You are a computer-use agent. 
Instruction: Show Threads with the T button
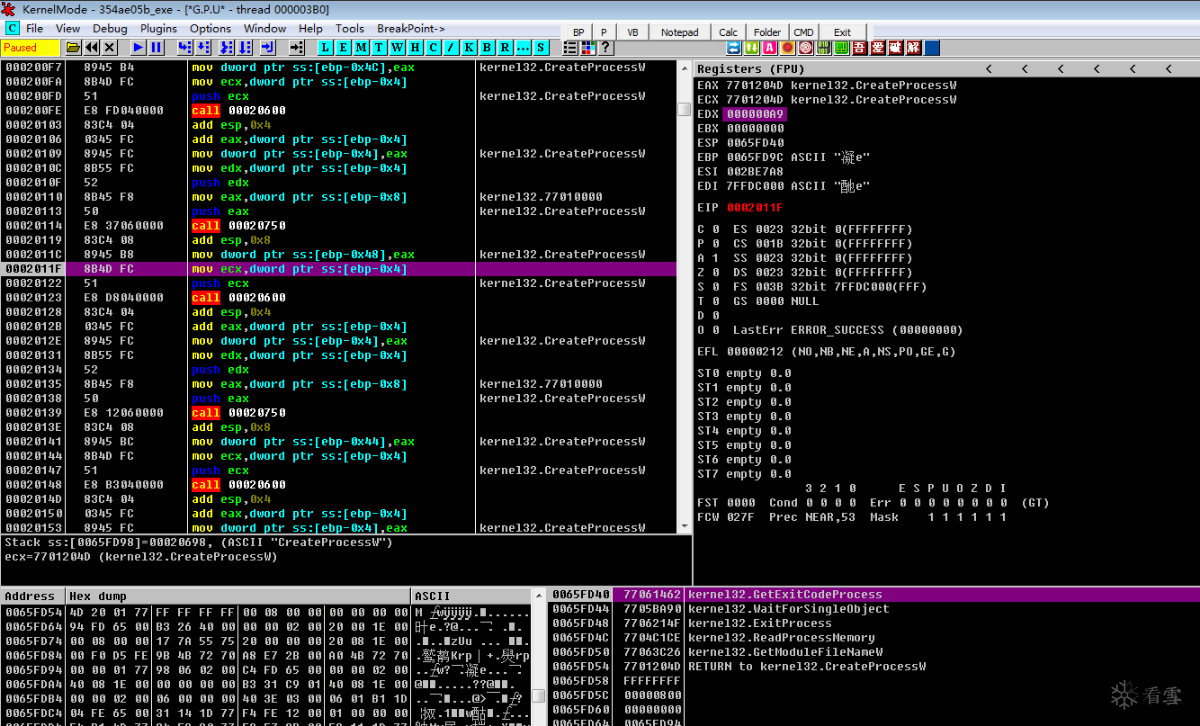click(x=379, y=47)
